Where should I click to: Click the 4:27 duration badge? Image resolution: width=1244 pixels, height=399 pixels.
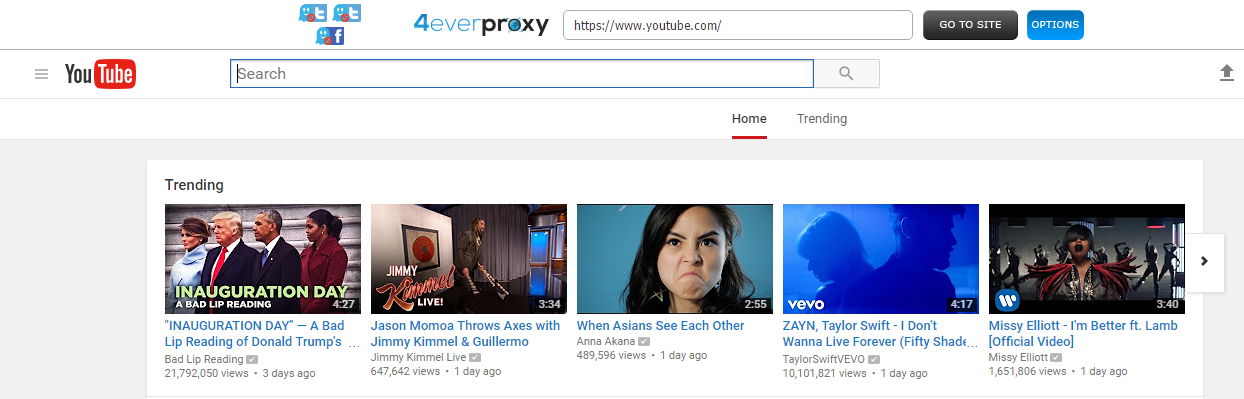click(344, 304)
